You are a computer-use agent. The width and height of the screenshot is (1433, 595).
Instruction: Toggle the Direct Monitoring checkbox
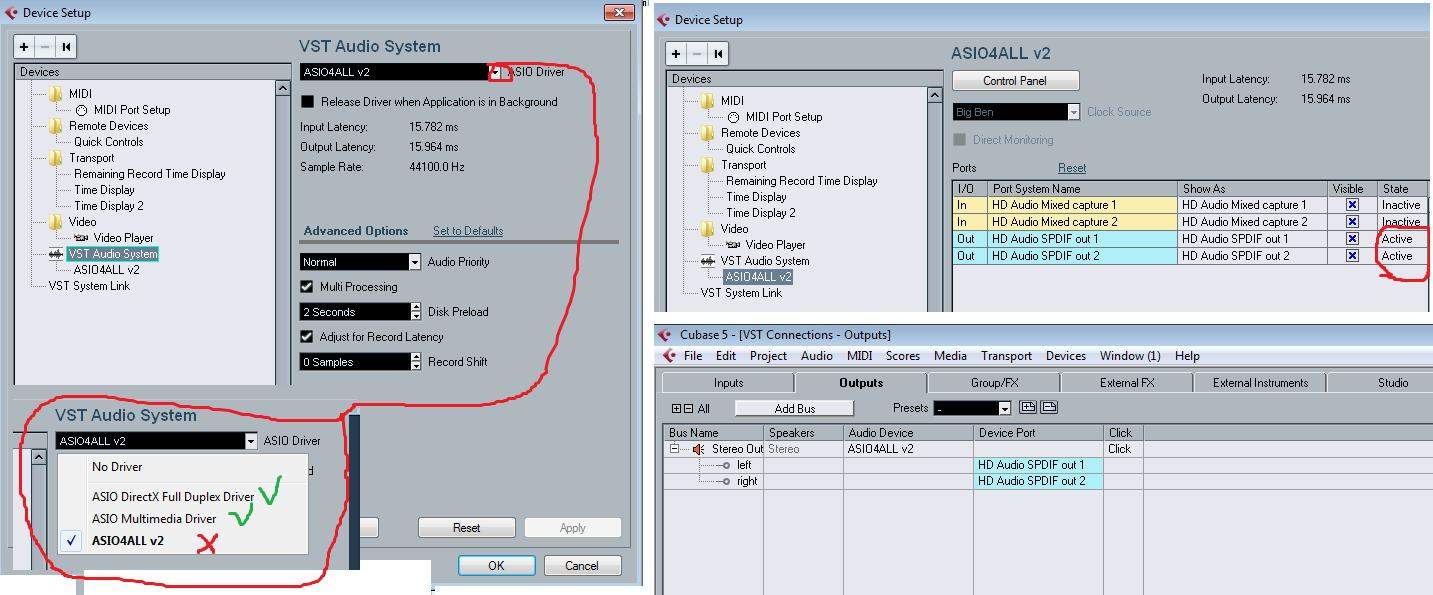pyautogui.click(x=960, y=140)
